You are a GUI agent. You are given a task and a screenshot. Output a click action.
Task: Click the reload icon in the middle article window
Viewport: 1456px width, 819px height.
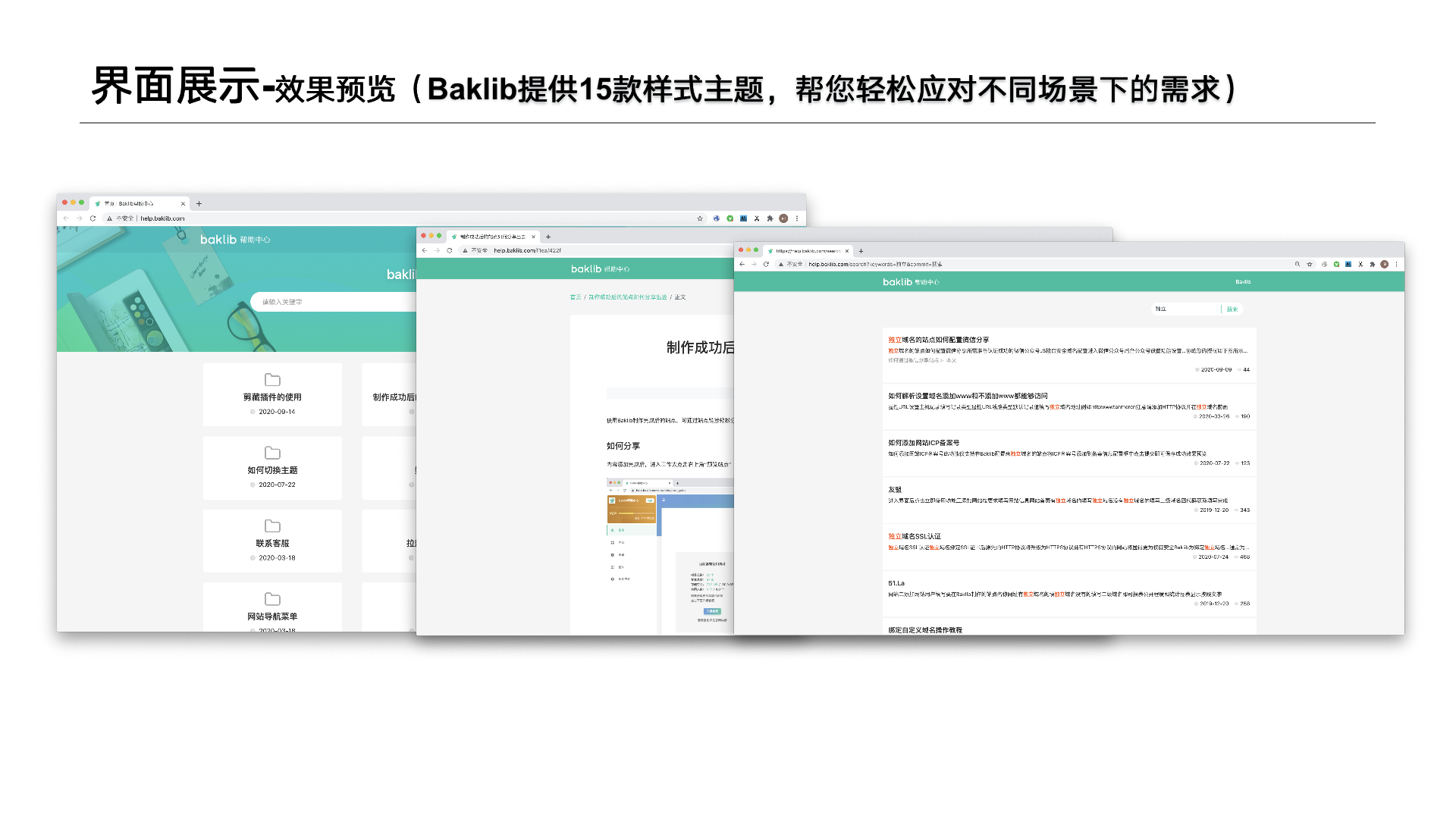click(450, 250)
